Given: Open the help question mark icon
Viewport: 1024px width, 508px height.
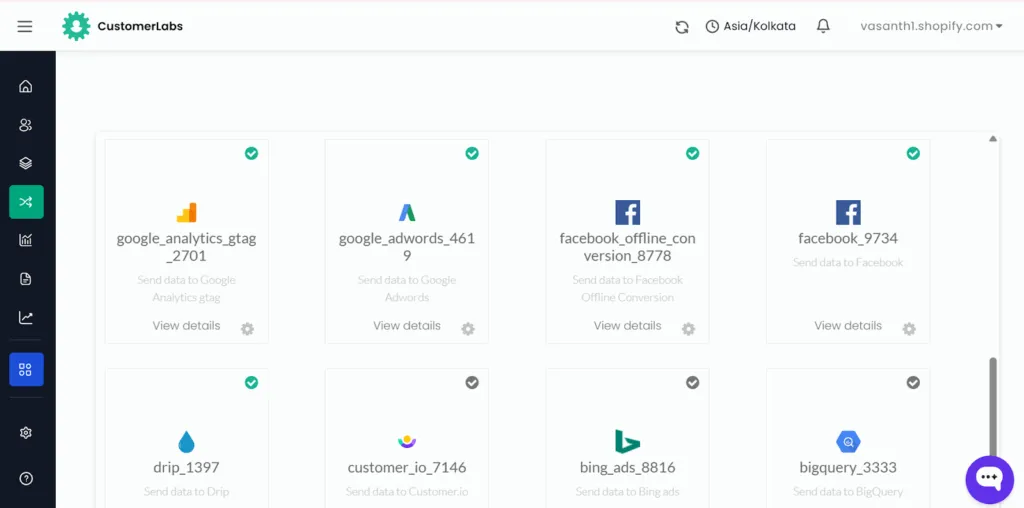Looking at the screenshot, I should point(25,479).
